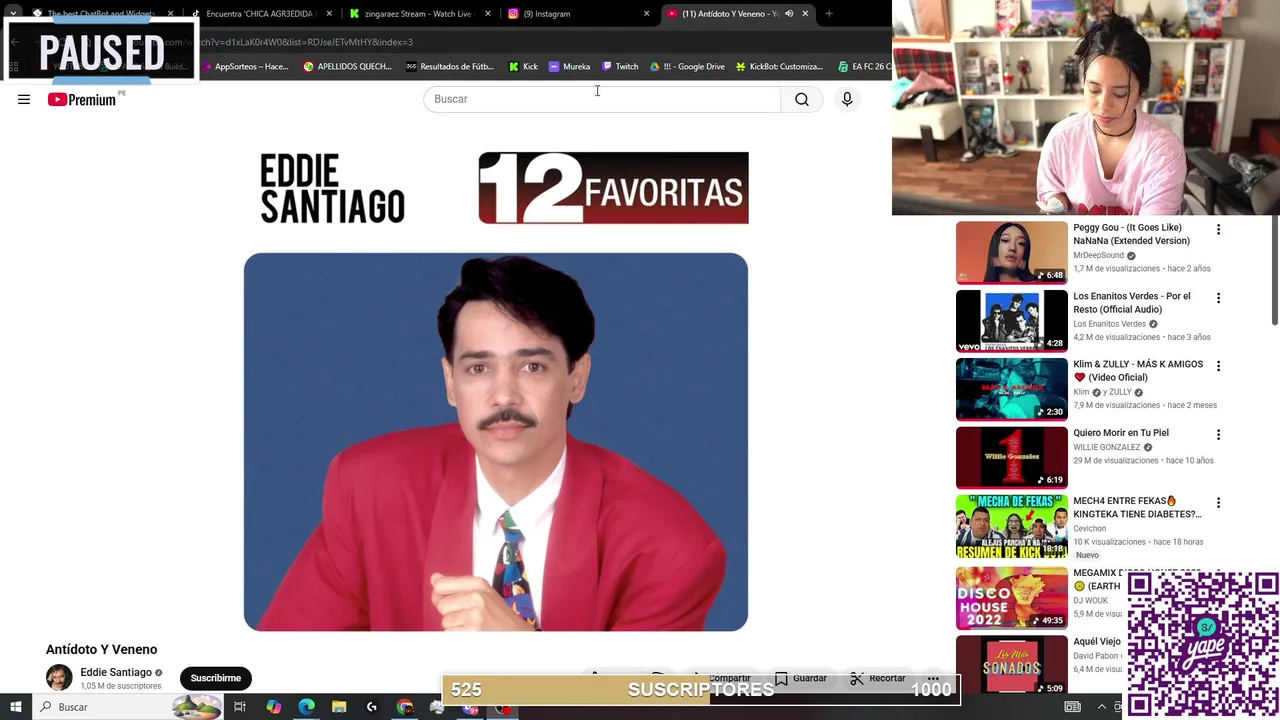Click the Windows taskbar Buscar search box
This screenshot has height=720, width=1280.
coord(128,707)
